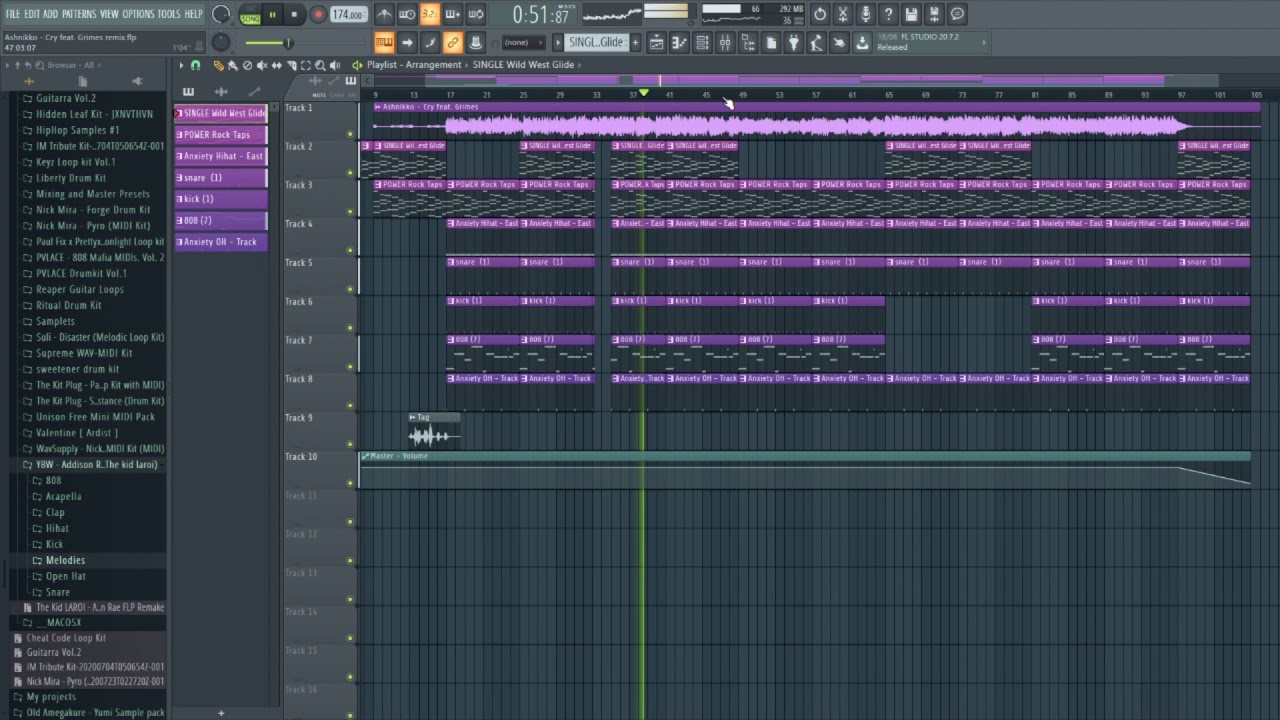
Task: Toggle the playlist snap magnet
Action: coord(196,65)
